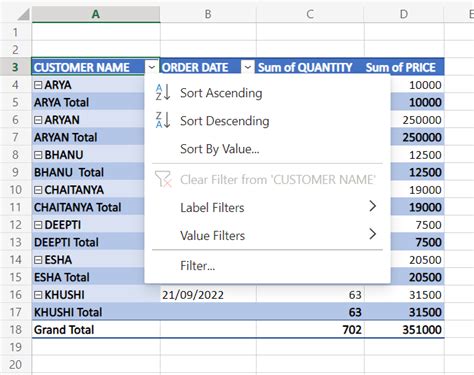Click the Sum of PRICE header cell
This screenshot has width=474, height=375.
[404, 67]
